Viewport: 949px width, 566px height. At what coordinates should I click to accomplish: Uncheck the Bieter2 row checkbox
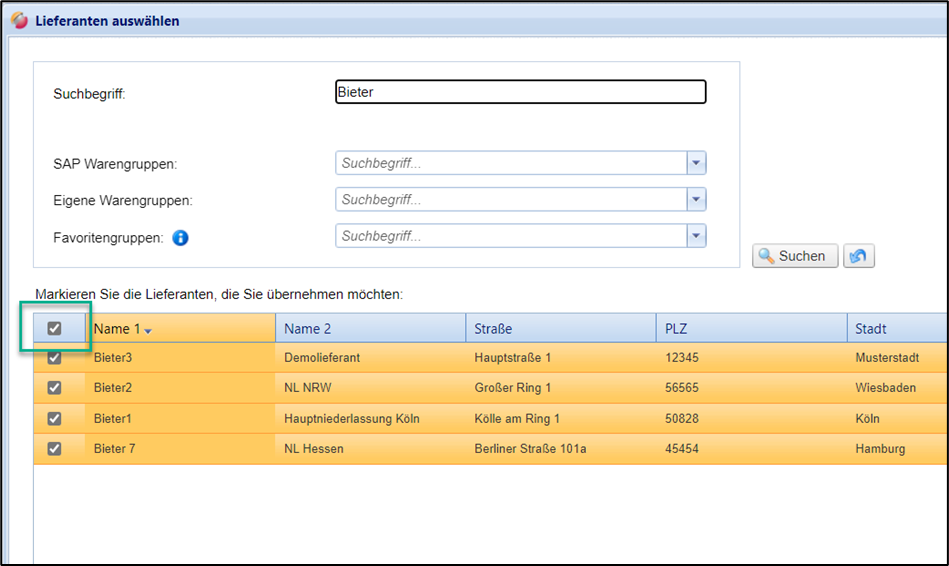pos(55,388)
